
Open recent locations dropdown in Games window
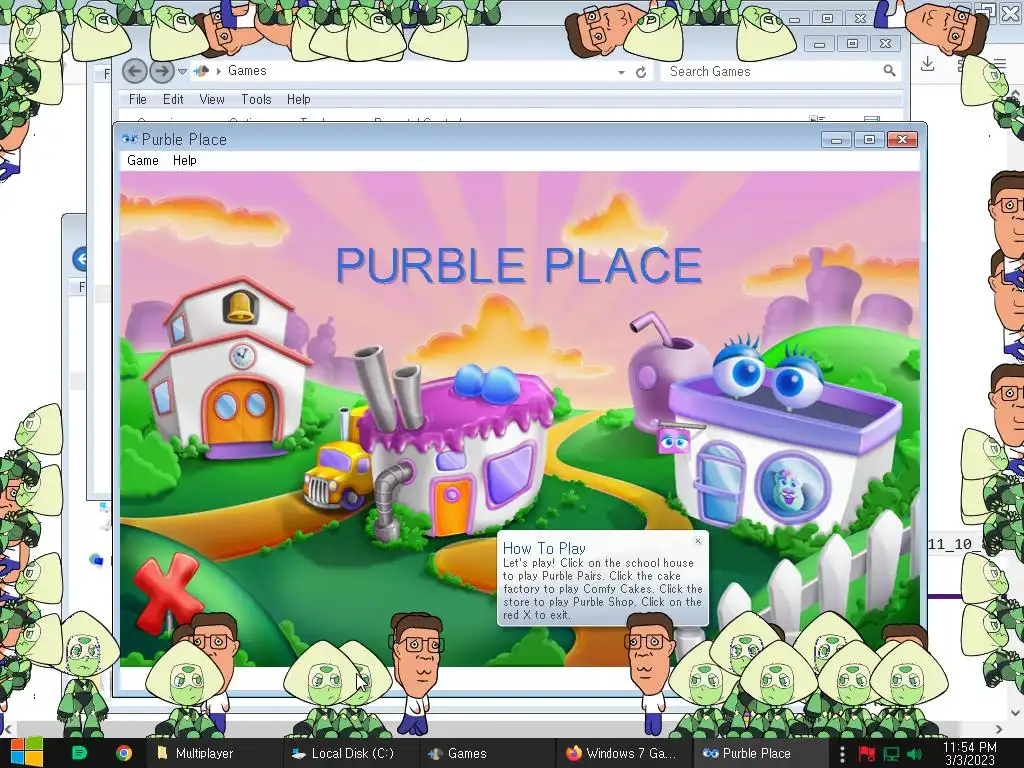pyautogui.click(x=183, y=71)
